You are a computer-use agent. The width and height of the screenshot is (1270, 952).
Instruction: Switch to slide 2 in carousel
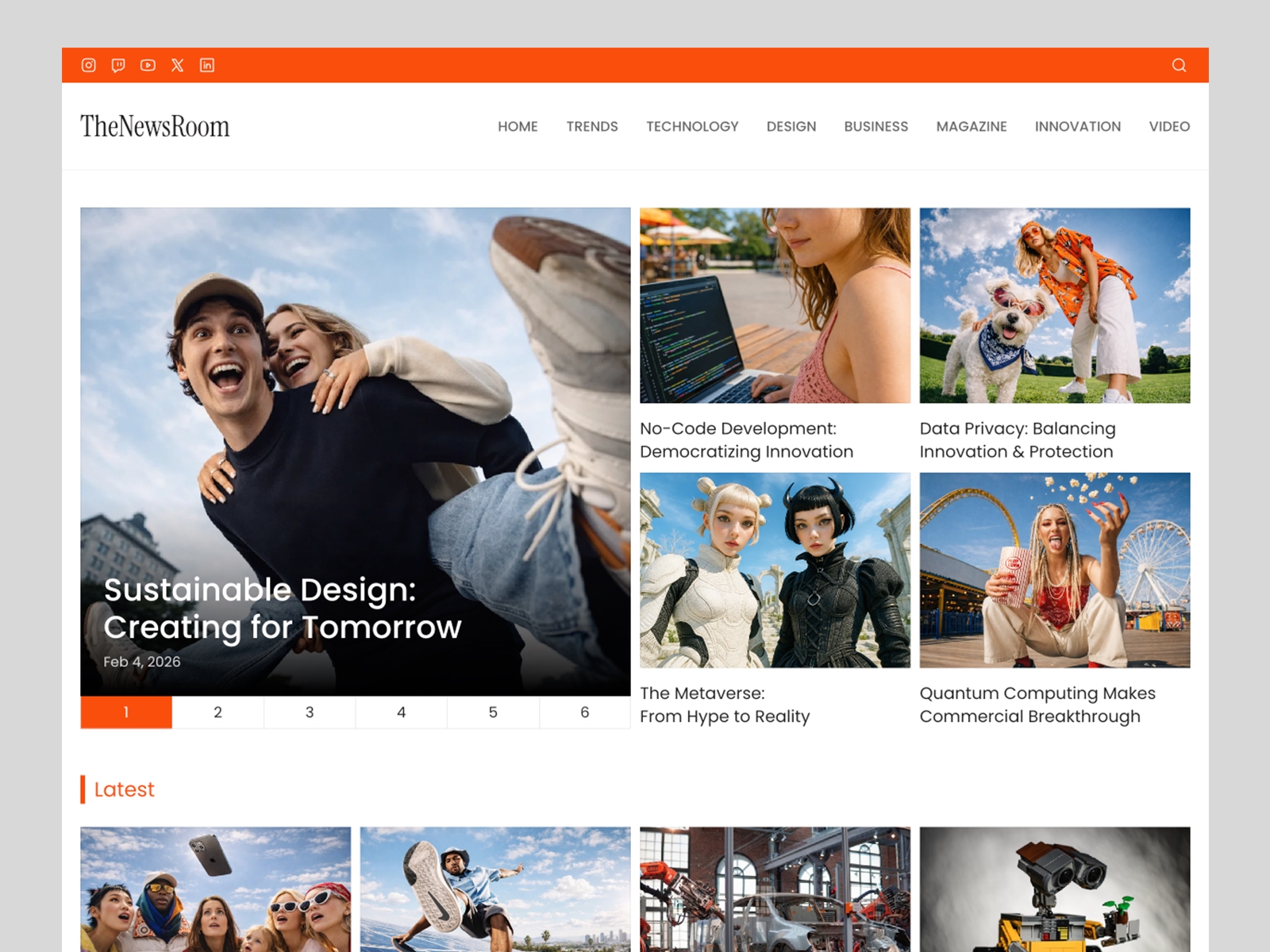[217, 712]
